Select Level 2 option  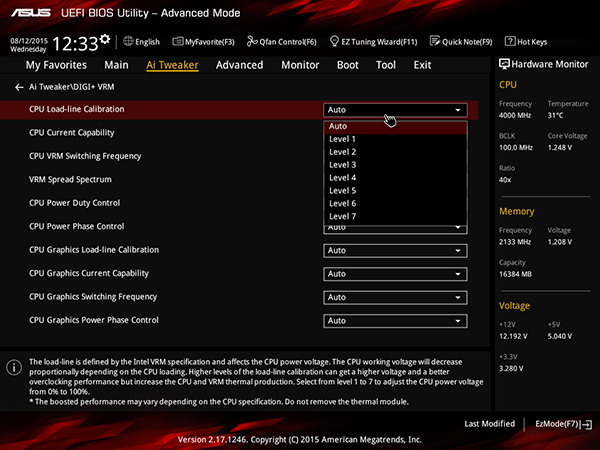click(x=395, y=152)
